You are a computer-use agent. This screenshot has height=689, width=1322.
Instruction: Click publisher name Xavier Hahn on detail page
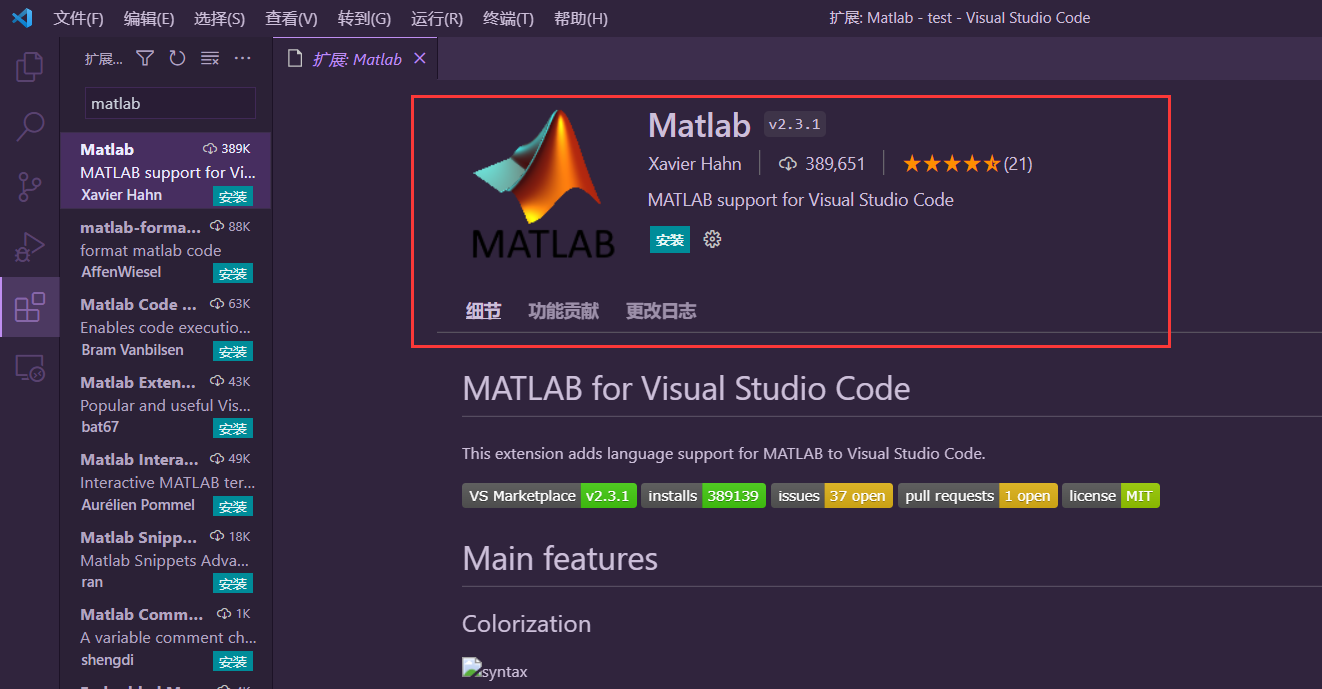click(x=695, y=163)
